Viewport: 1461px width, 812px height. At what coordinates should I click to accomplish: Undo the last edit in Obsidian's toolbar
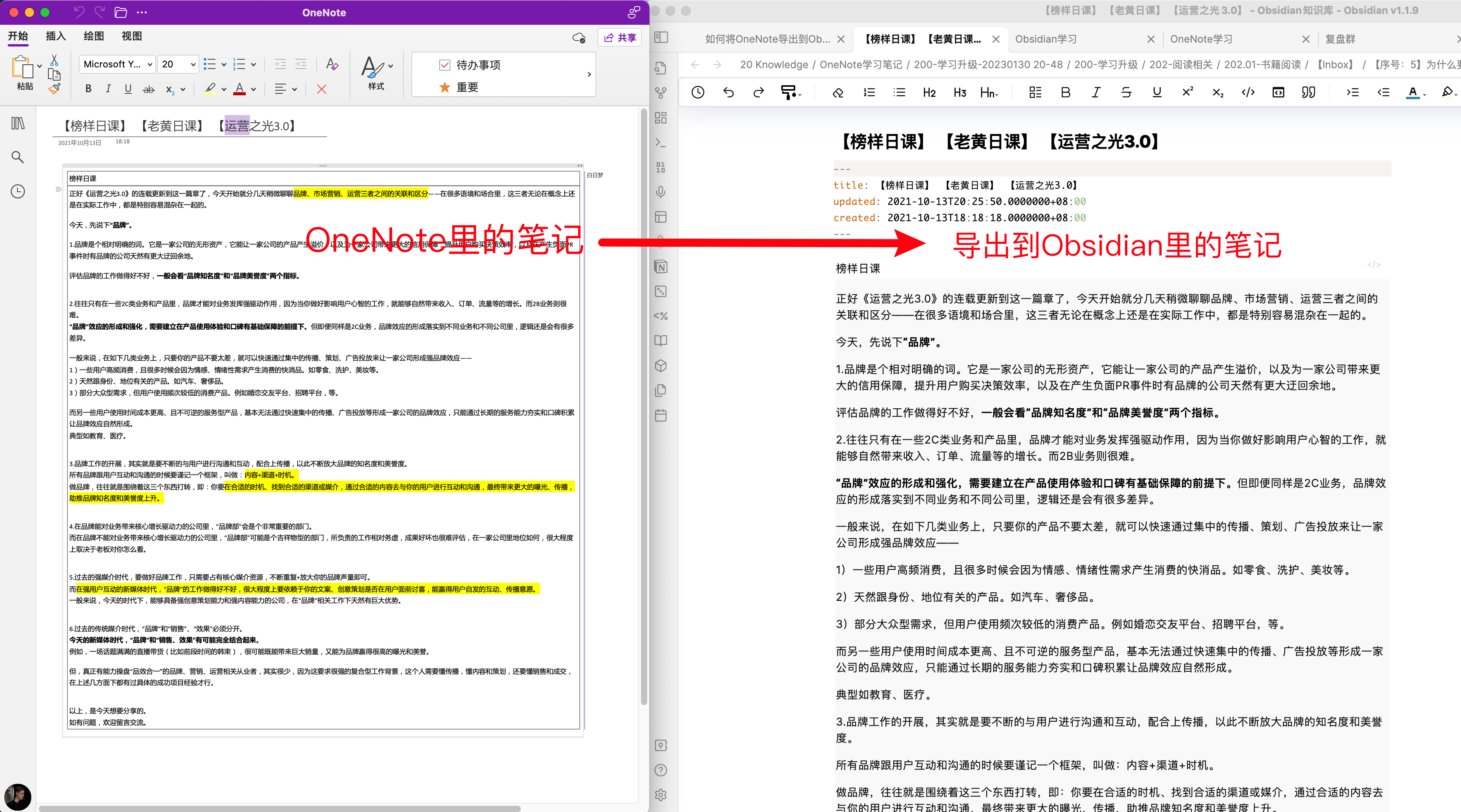(x=729, y=93)
